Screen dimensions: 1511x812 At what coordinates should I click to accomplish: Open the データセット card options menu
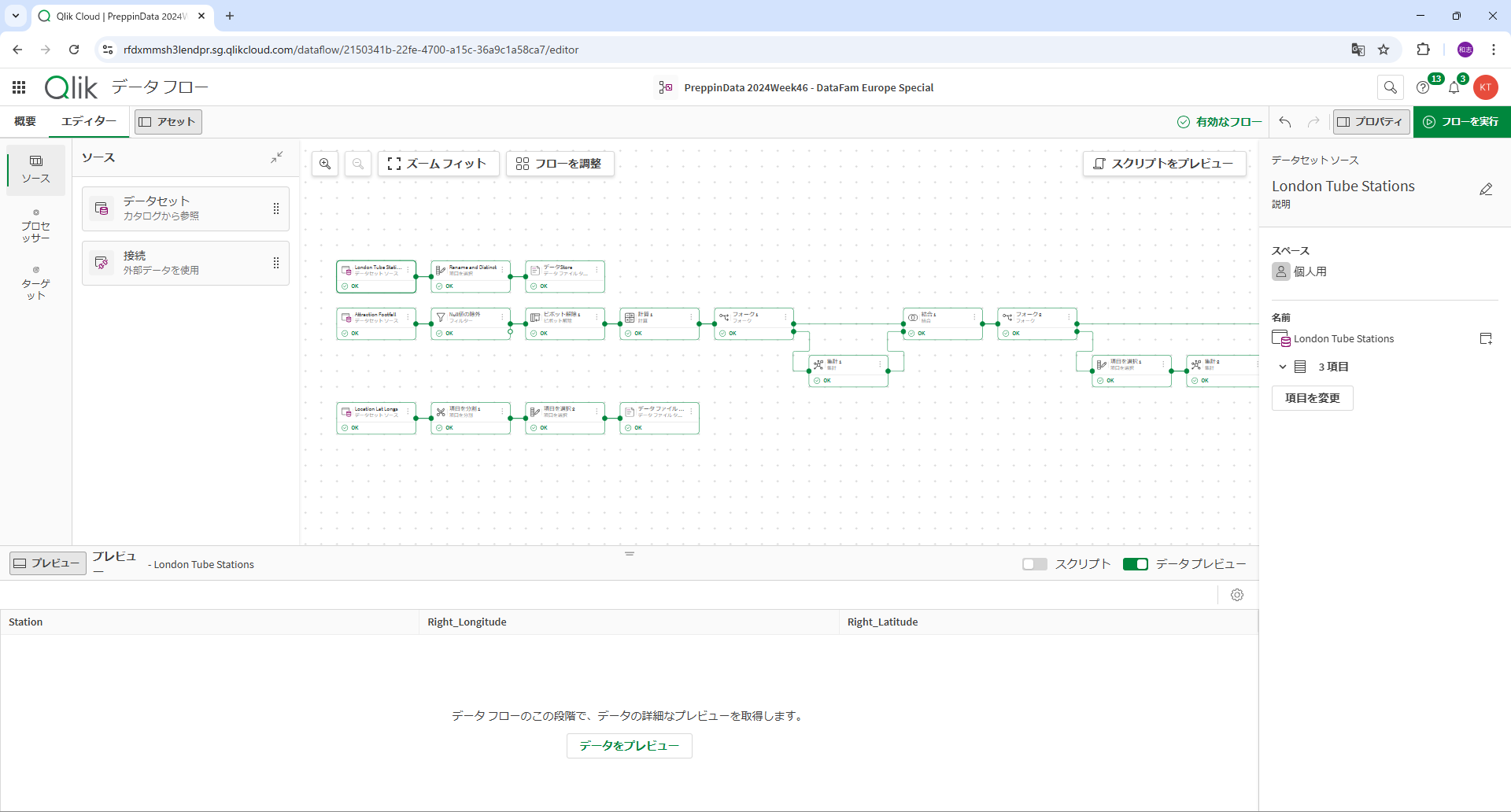pyautogui.click(x=275, y=209)
